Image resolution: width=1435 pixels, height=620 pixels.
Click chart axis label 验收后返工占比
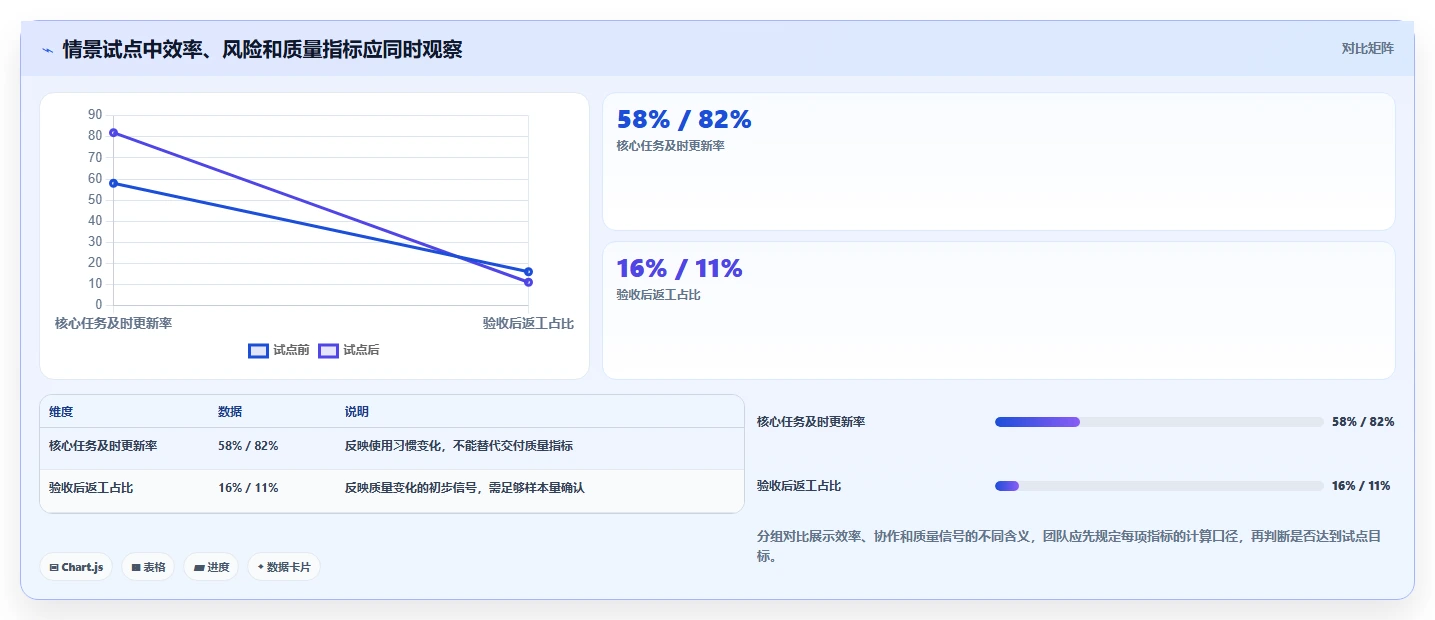528,324
